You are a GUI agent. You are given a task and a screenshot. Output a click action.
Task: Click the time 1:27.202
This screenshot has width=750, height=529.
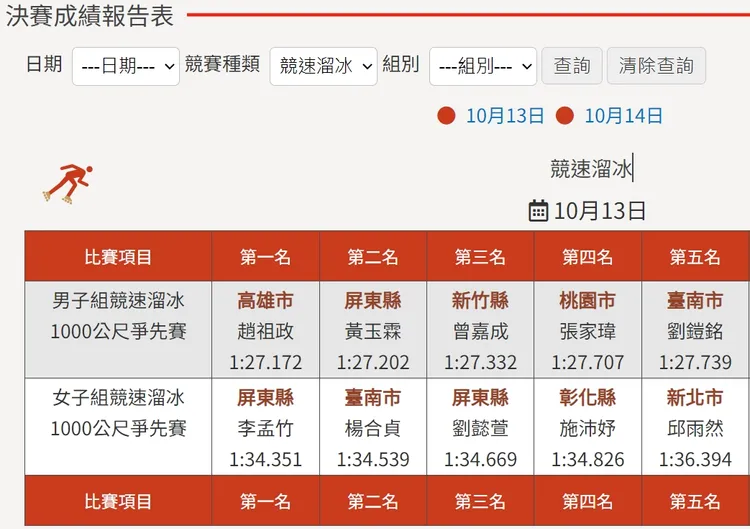(373, 362)
